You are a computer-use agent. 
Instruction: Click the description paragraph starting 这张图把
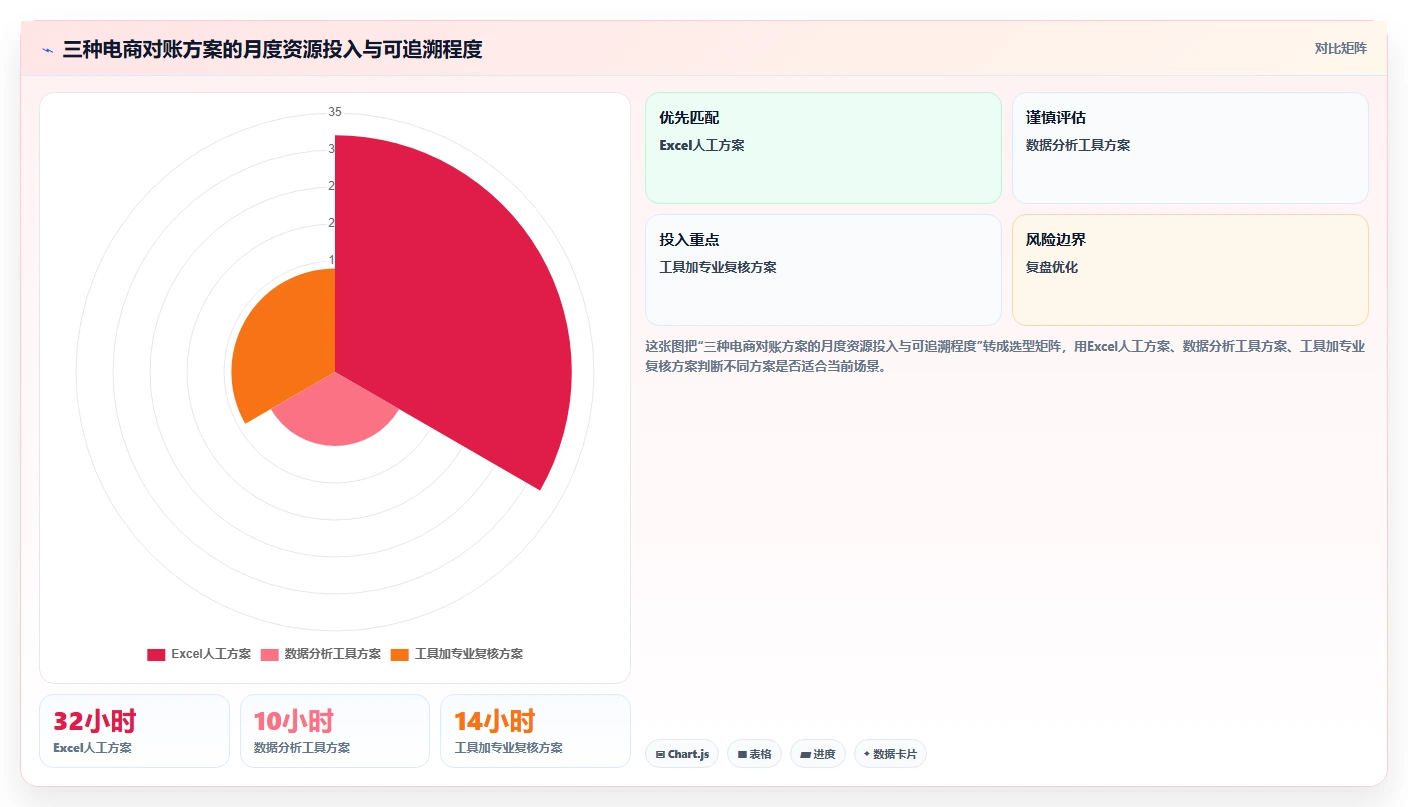(1005, 356)
